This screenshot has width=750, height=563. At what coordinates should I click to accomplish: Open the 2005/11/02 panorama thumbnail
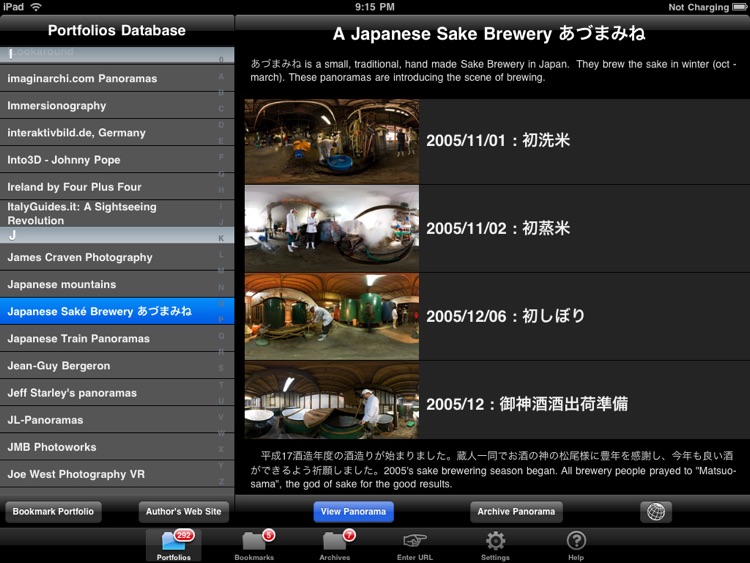tap(332, 229)
